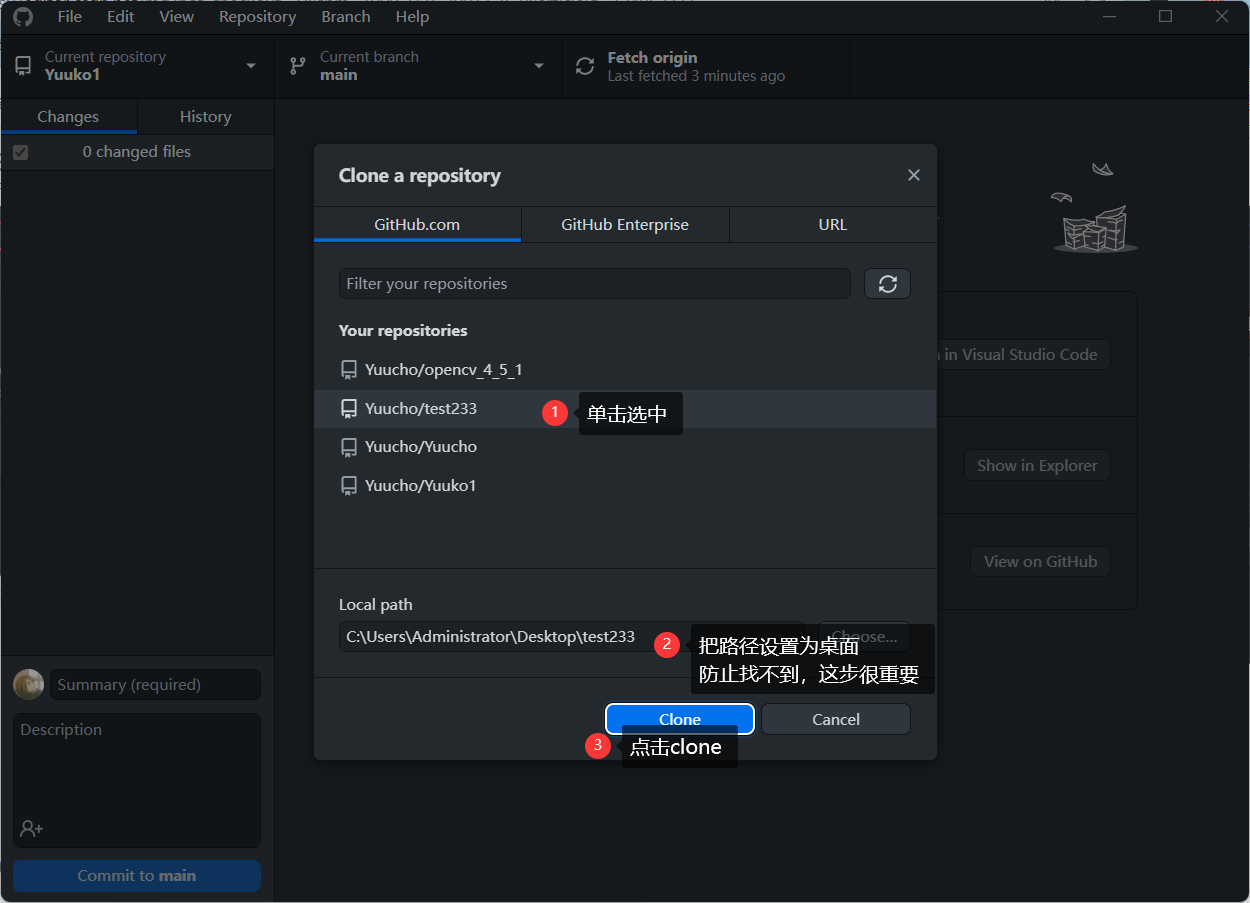
Task: Click the blue Clone button
Action: coord(680,719)
